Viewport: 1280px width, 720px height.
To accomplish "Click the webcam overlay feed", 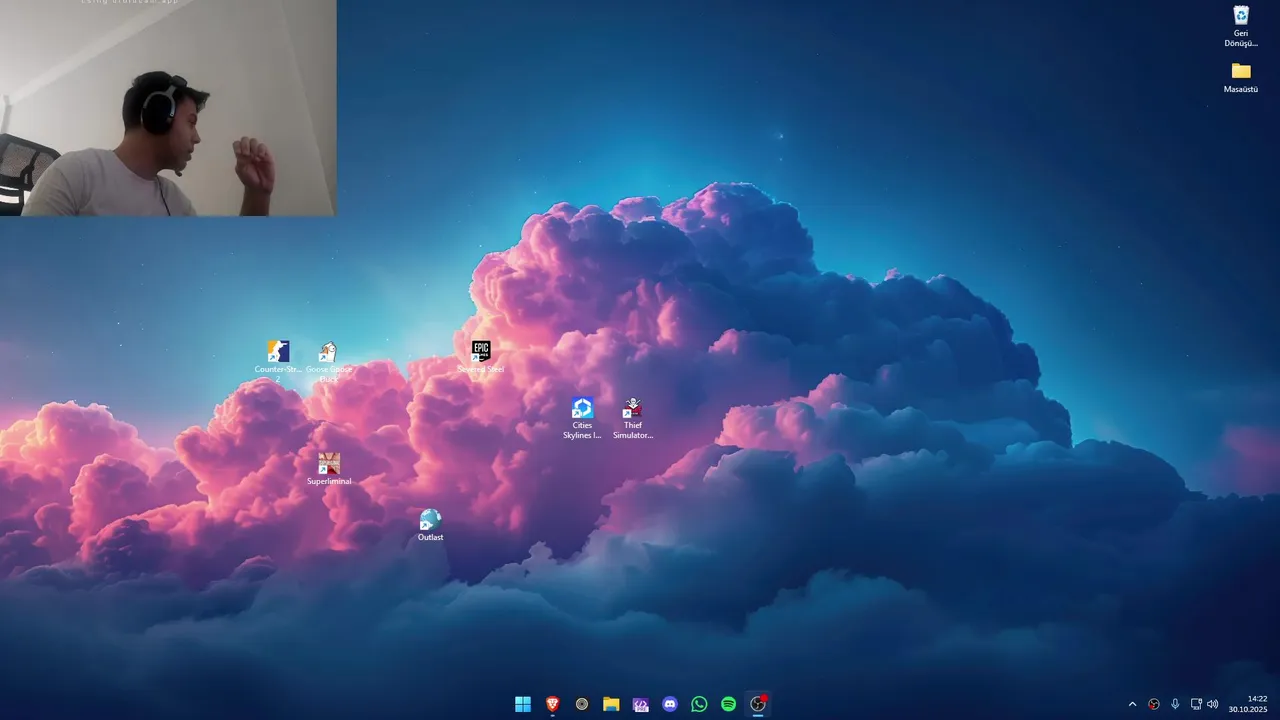I will tap(168, 108).
